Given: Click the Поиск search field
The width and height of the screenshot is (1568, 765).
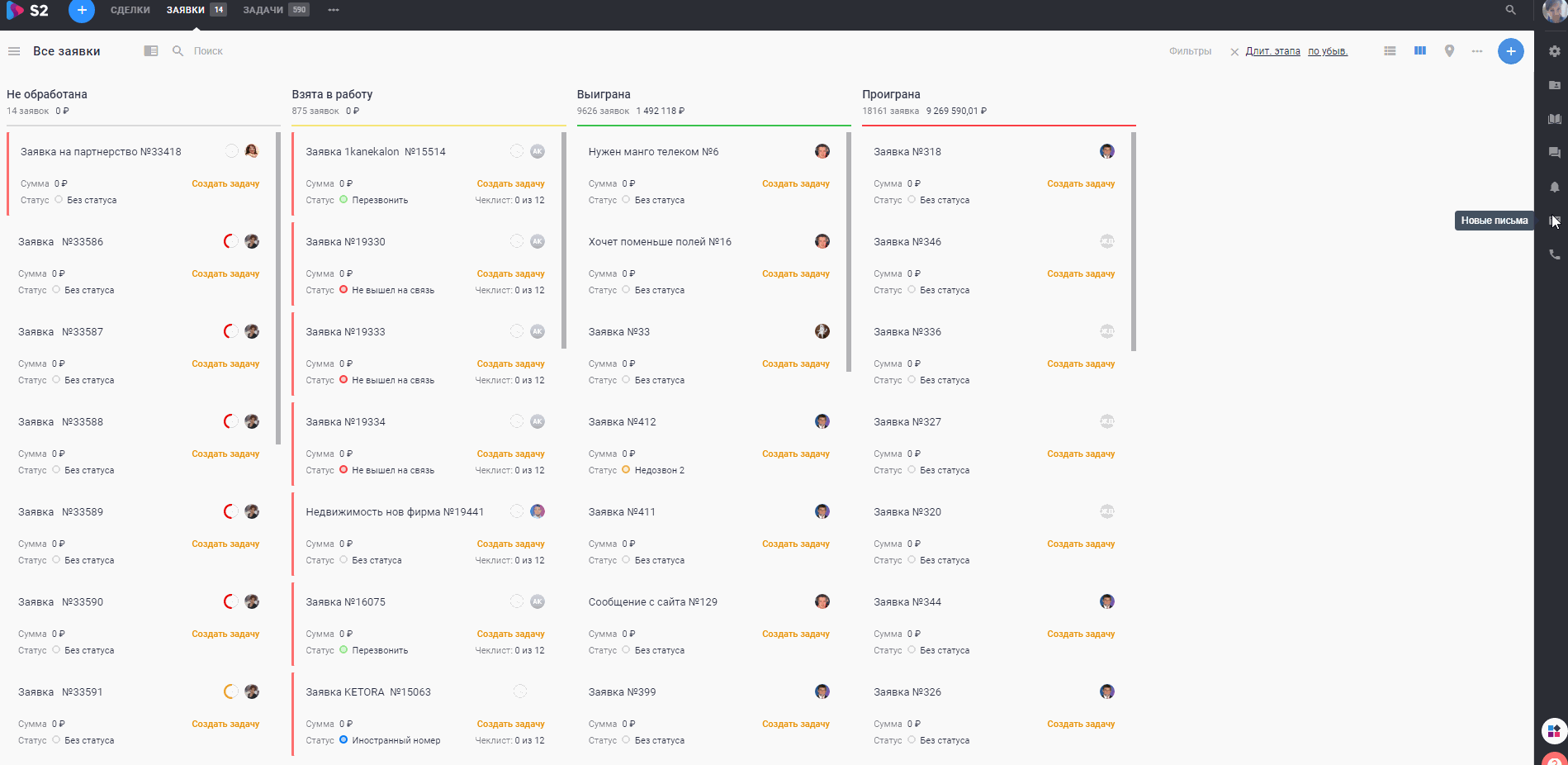Looking at the screenshot, I should (208, 50).
